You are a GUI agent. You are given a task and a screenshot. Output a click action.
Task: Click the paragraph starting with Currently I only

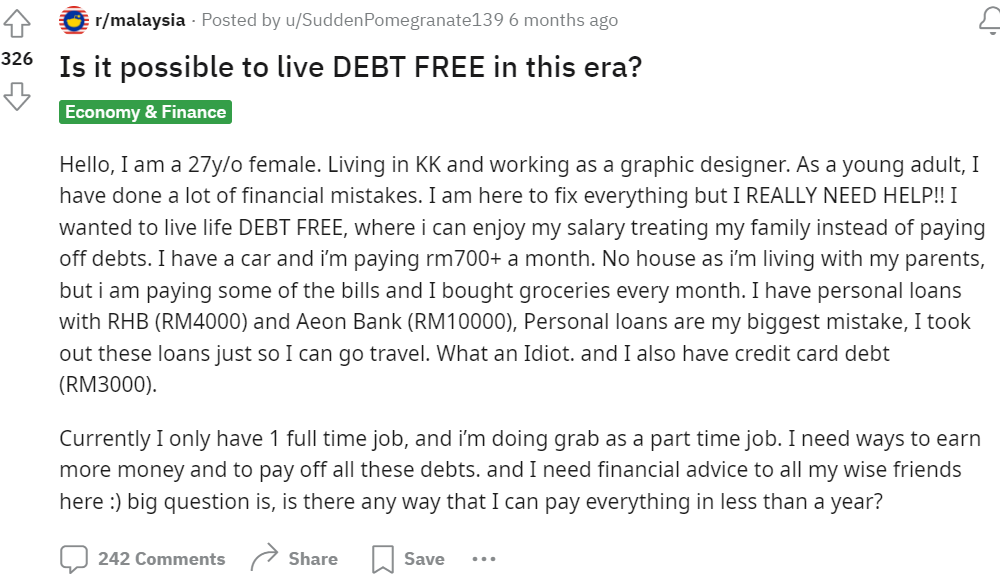coord(520,469)
